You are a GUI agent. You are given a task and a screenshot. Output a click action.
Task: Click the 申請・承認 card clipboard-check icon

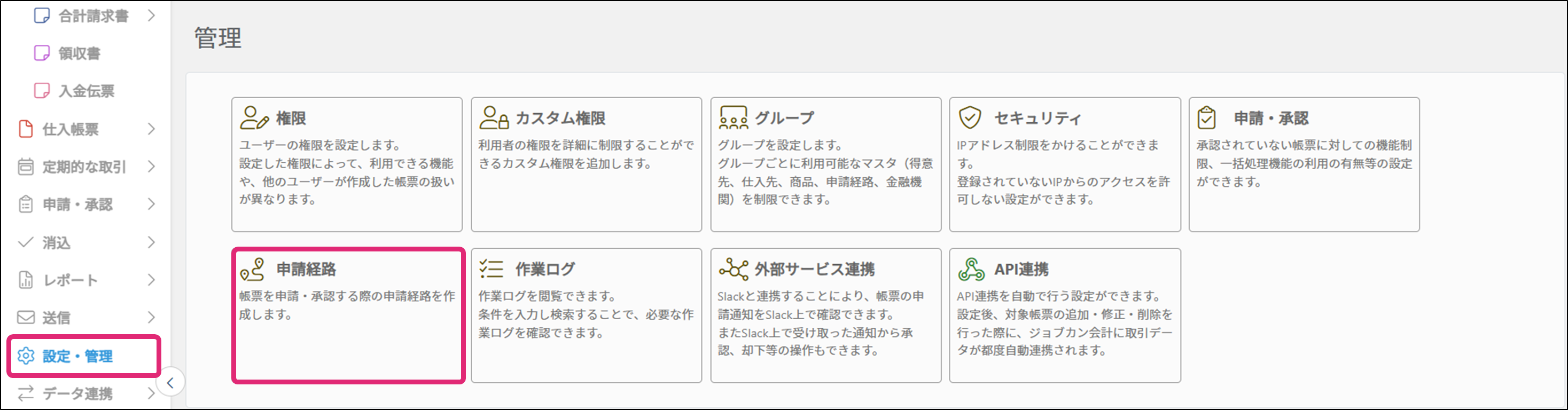point(1206,117)
